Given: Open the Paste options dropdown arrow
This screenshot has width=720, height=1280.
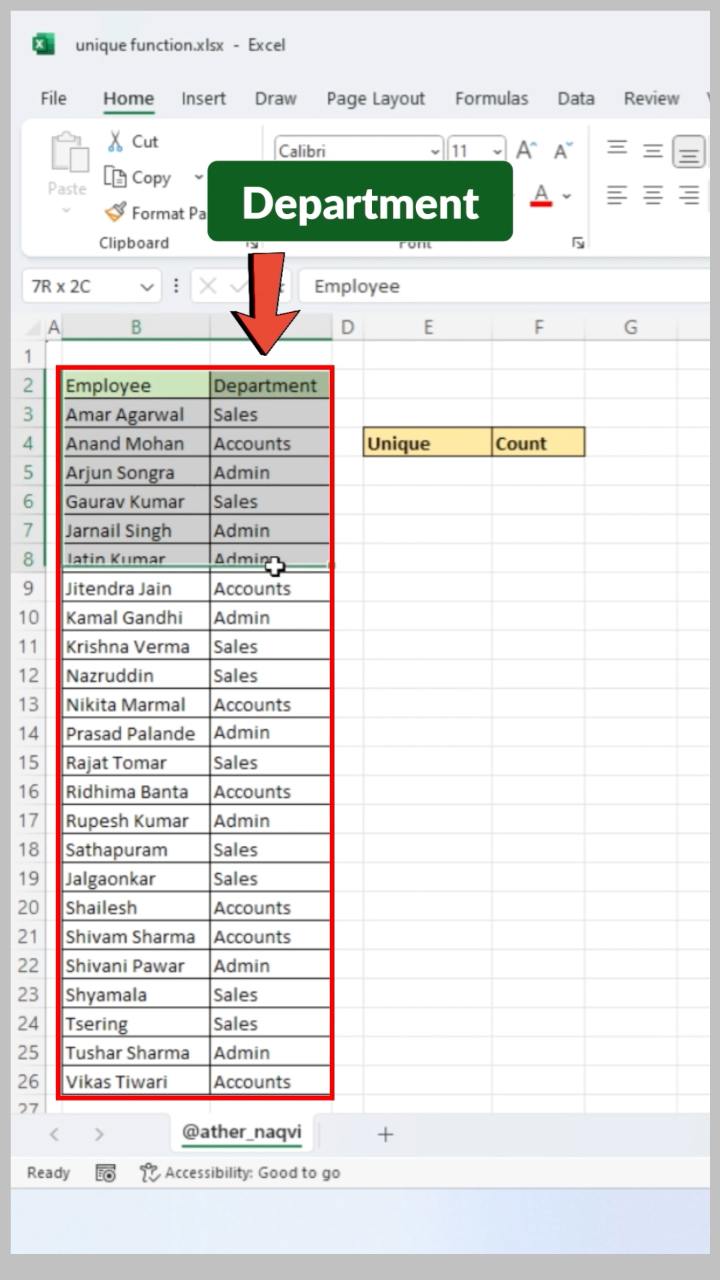Looking at the screenshot, I should 67,211.
